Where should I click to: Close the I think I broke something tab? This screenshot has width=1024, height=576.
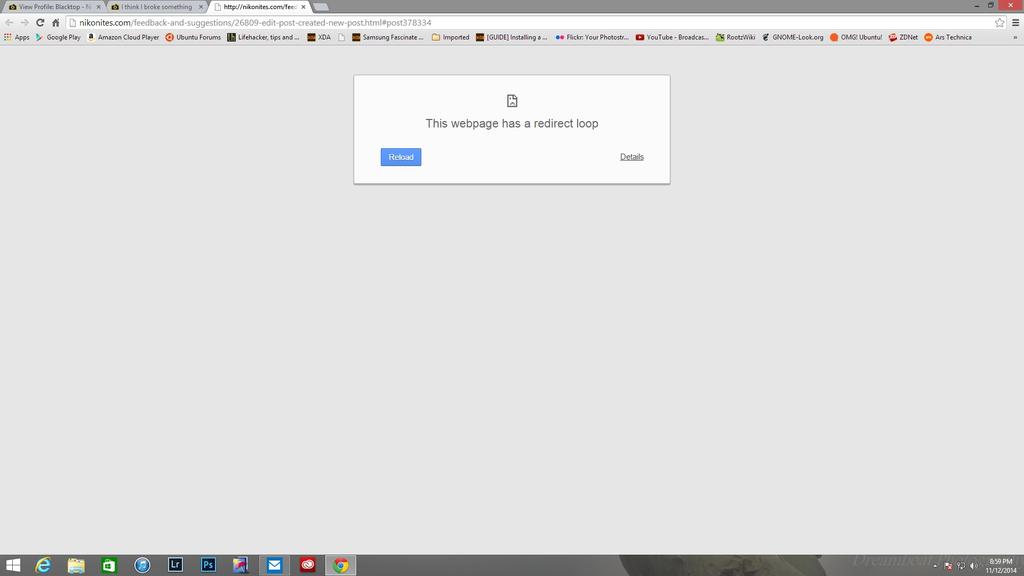pyautogui.click(x=201, y=6)
